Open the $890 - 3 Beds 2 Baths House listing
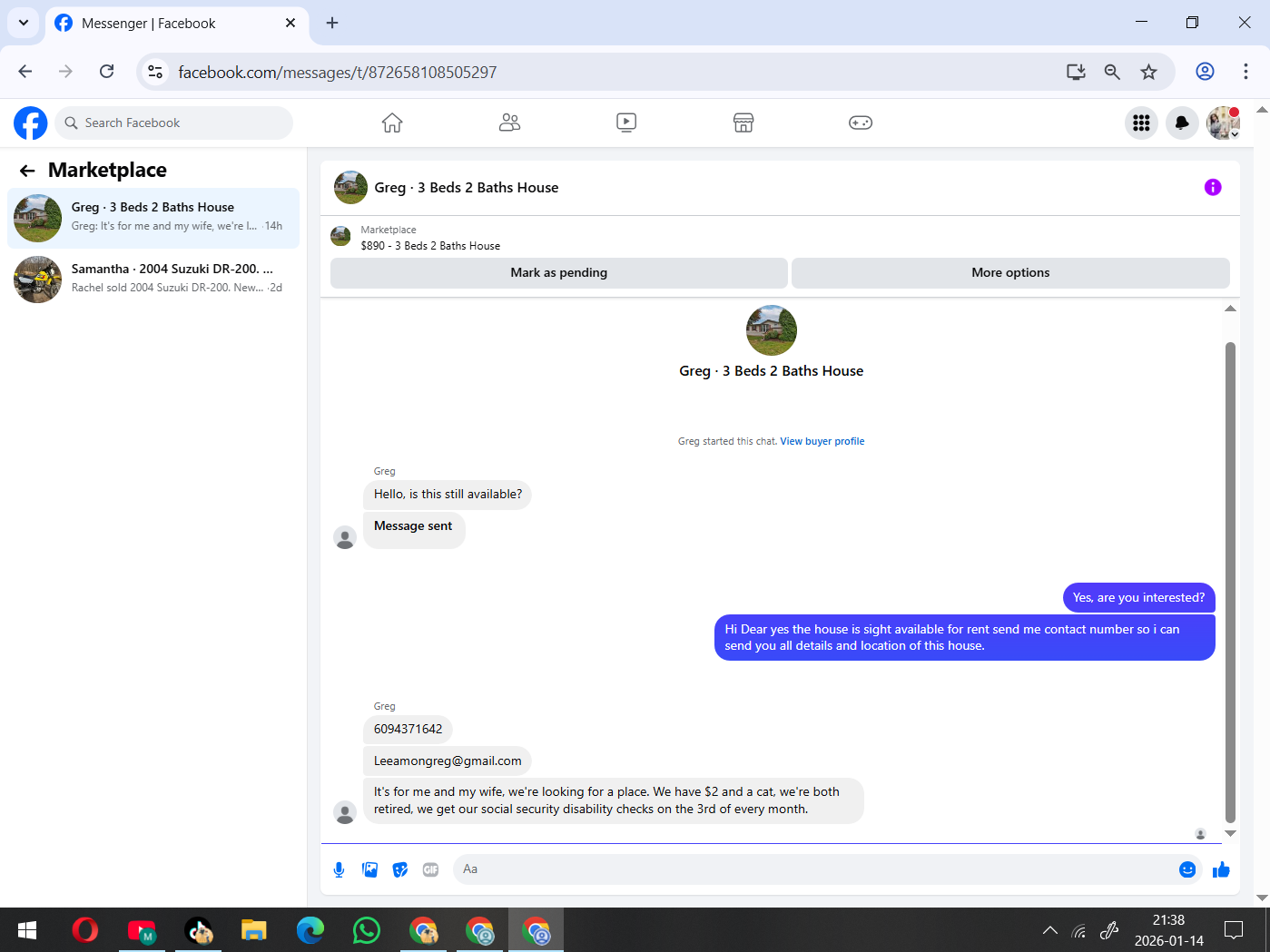 (x=430, y=246)
